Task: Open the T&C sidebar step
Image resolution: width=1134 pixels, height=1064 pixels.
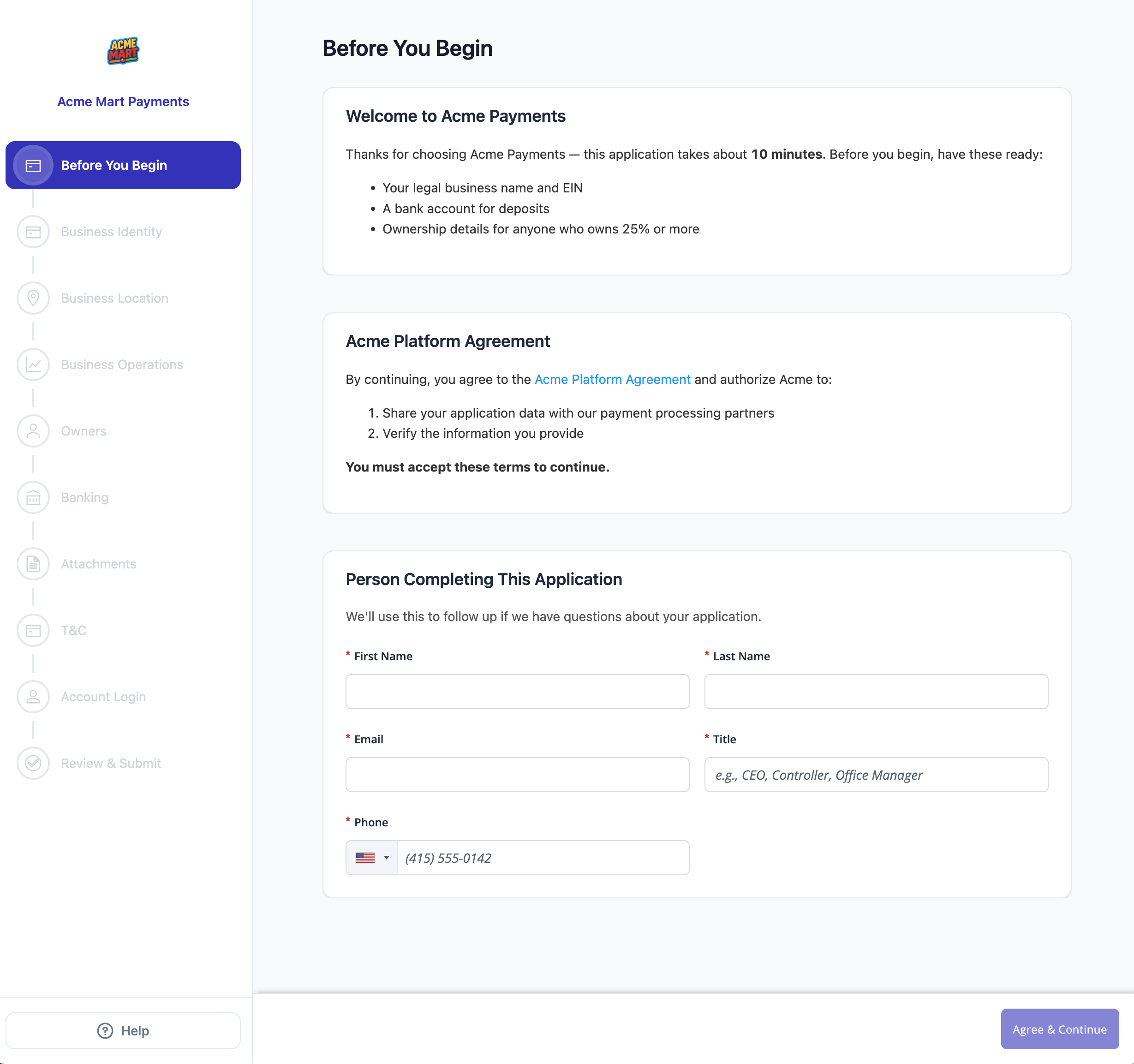Action: [x=73, y=630]
